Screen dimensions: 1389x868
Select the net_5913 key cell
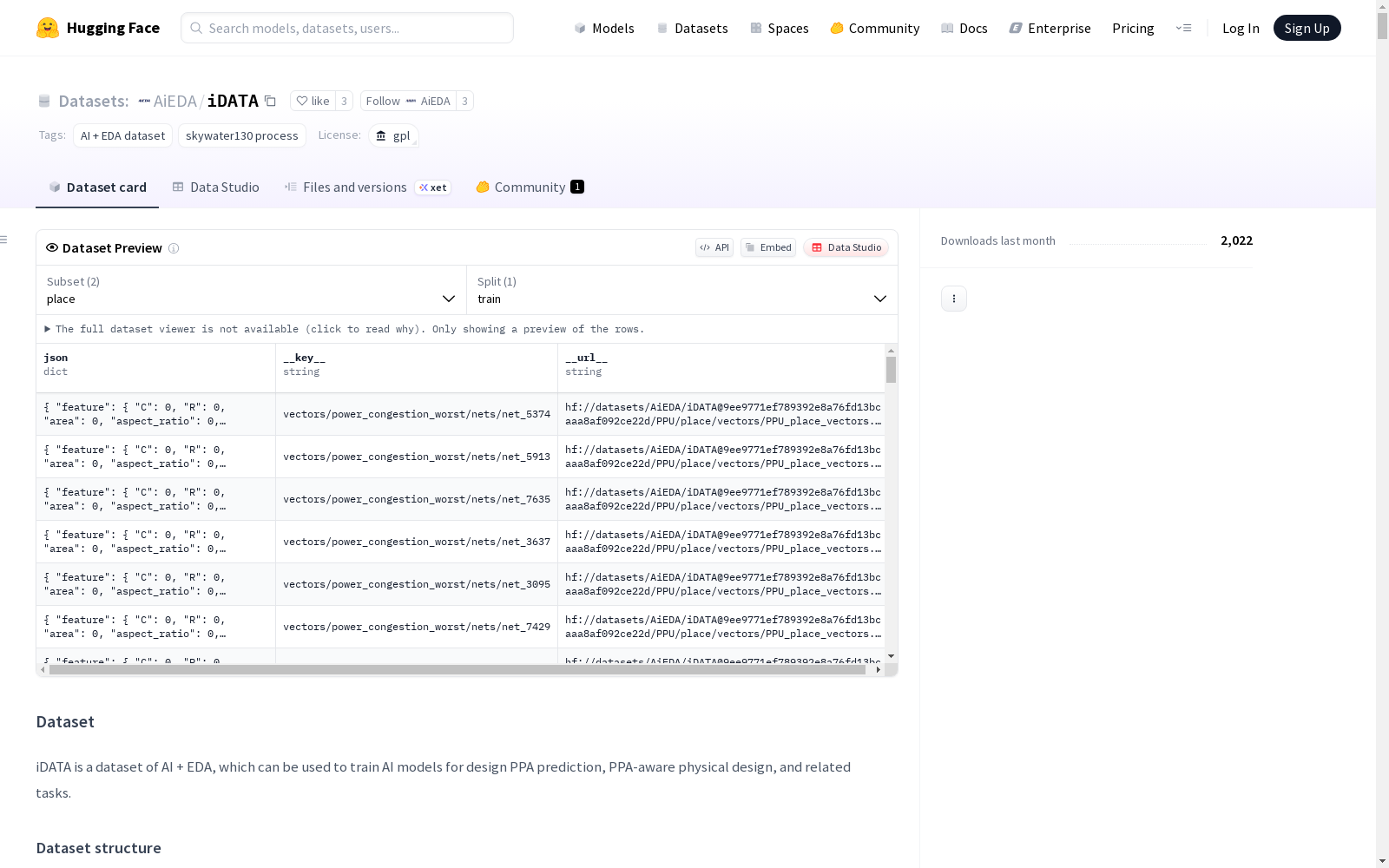pos(417,457)
